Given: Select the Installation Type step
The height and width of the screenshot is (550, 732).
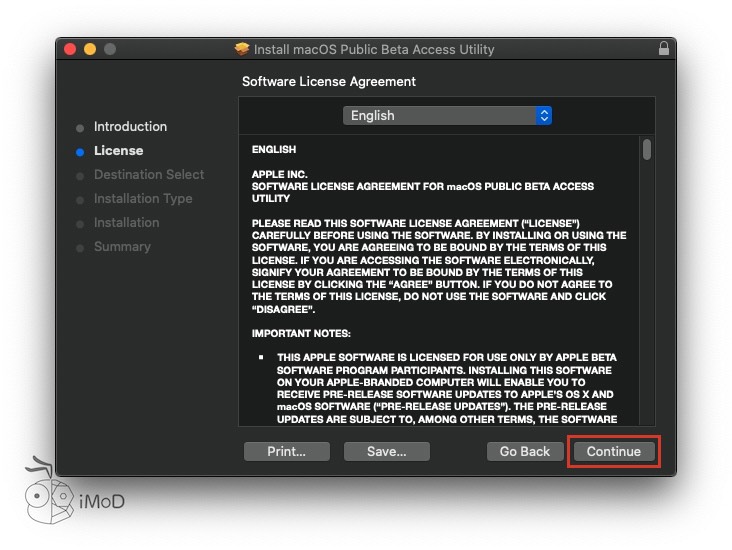Looking at the screenshot, I should (x=143, y=199).
